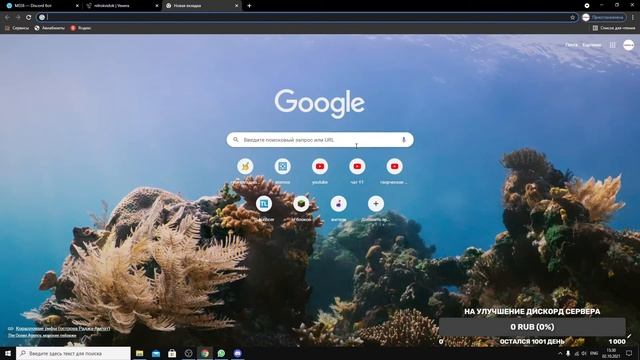The height and width of the screenshot is (360, 640).
Task: Focus the Chrome address bar
Action: 306,17
